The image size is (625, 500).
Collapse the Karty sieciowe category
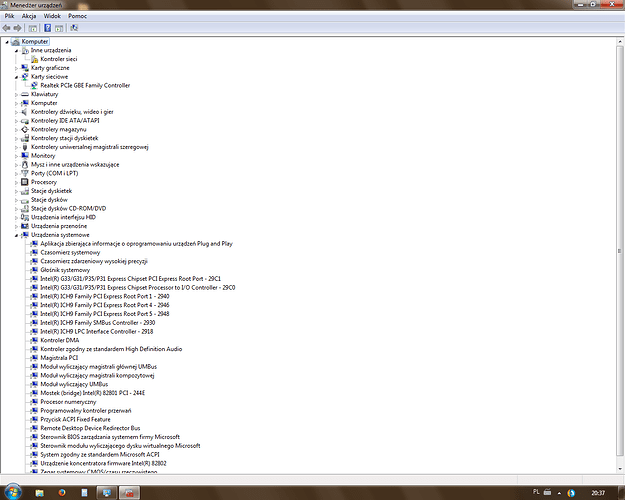(x=16, y=77)
